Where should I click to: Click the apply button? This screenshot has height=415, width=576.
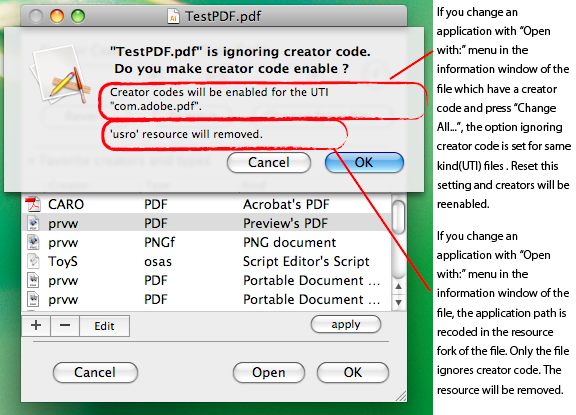346,324
